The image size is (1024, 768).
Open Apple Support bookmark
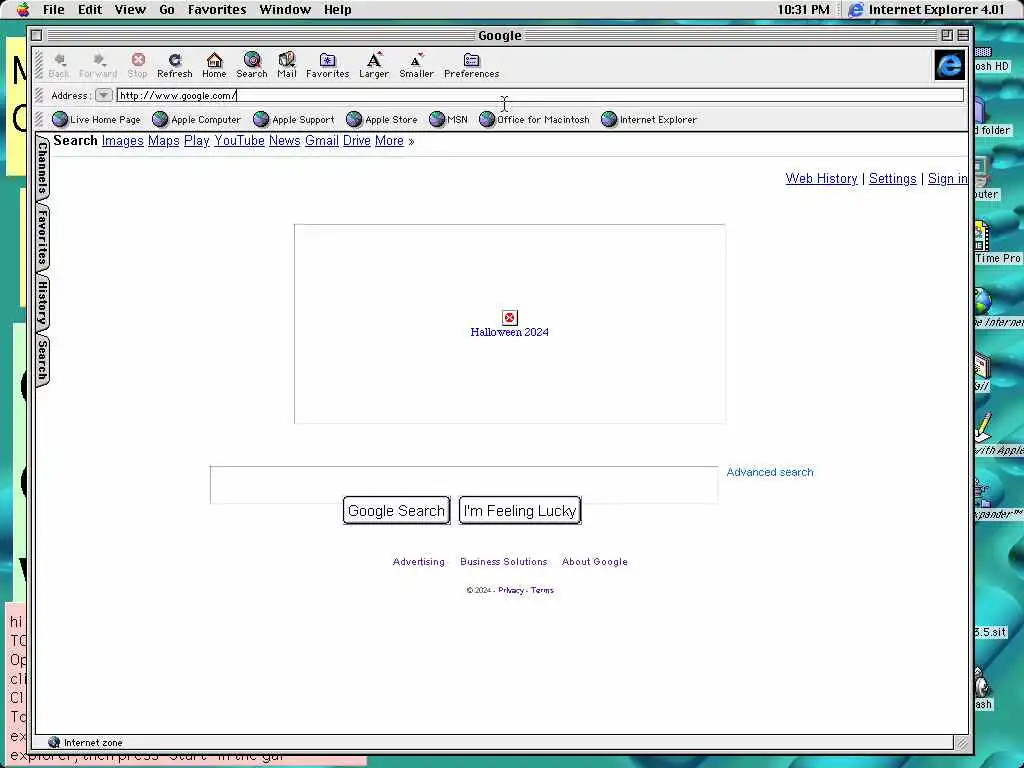[x=294, y=120]
